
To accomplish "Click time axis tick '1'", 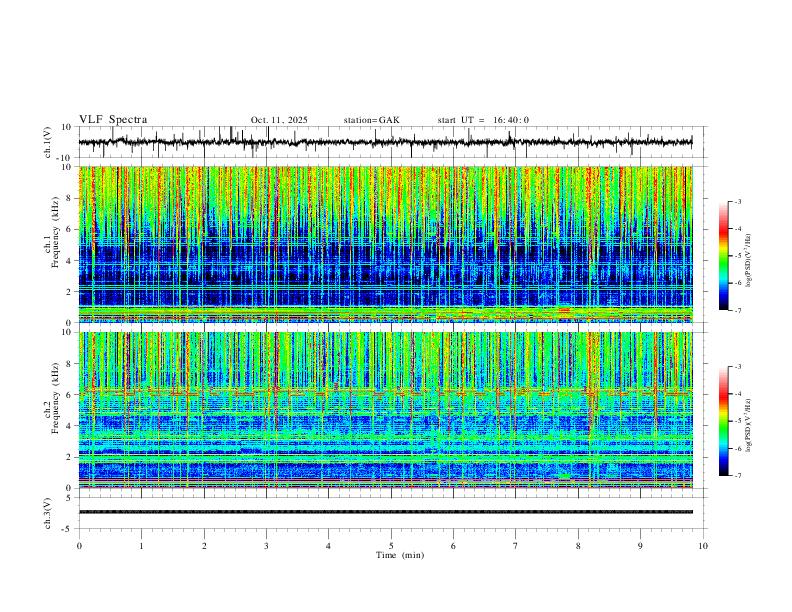I will tap(141, 546).
